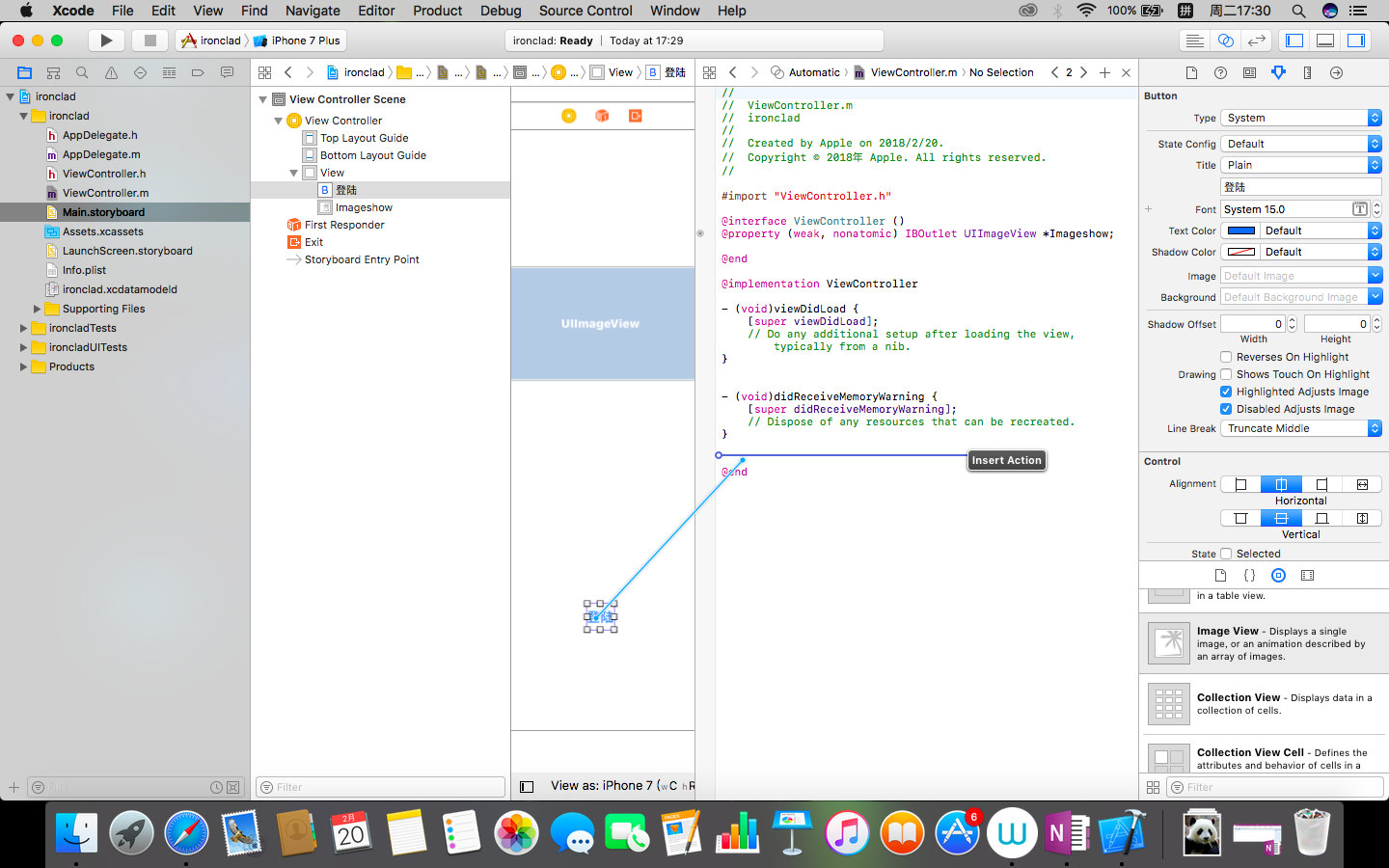This screenshot has width=1389, height=868.
Task: Open the symbol navigator
Action: click(53, 72)
